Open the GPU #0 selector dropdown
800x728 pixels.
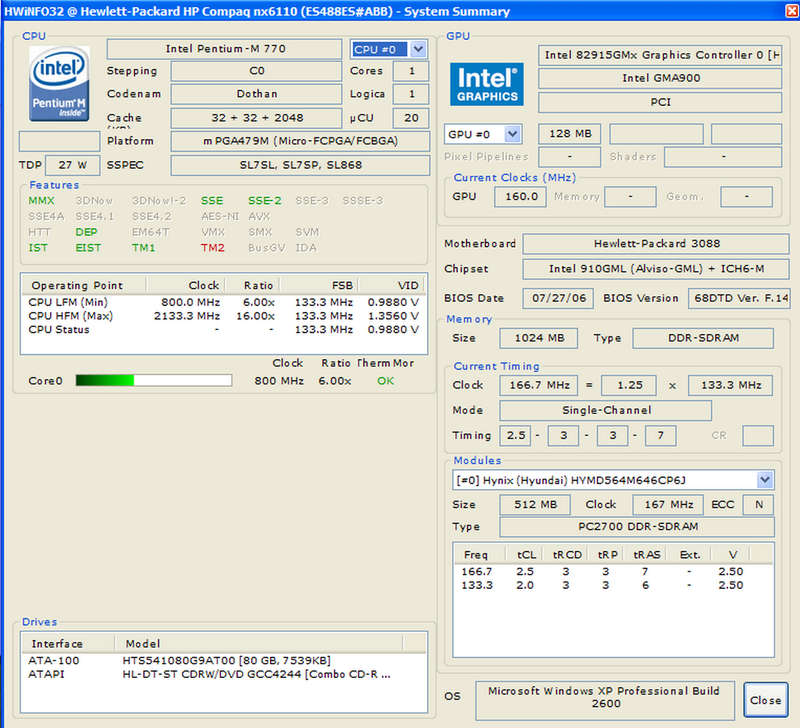[x=512, y=134]
